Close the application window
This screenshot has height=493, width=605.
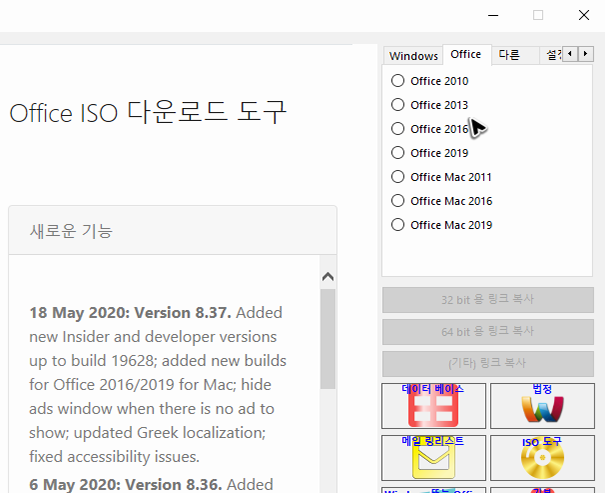click(584, 15)
